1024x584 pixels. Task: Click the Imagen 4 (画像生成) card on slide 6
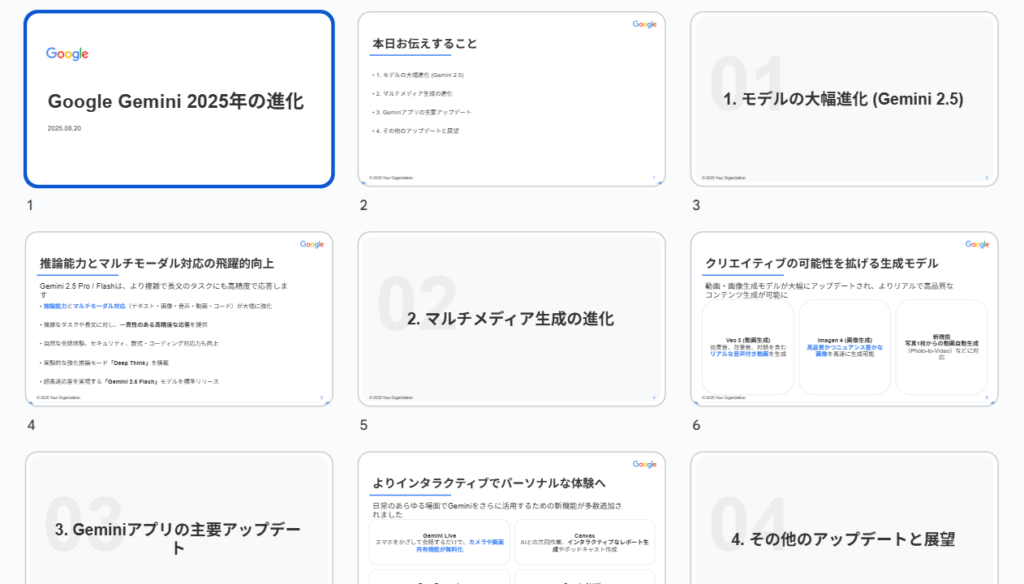[844, 347]
